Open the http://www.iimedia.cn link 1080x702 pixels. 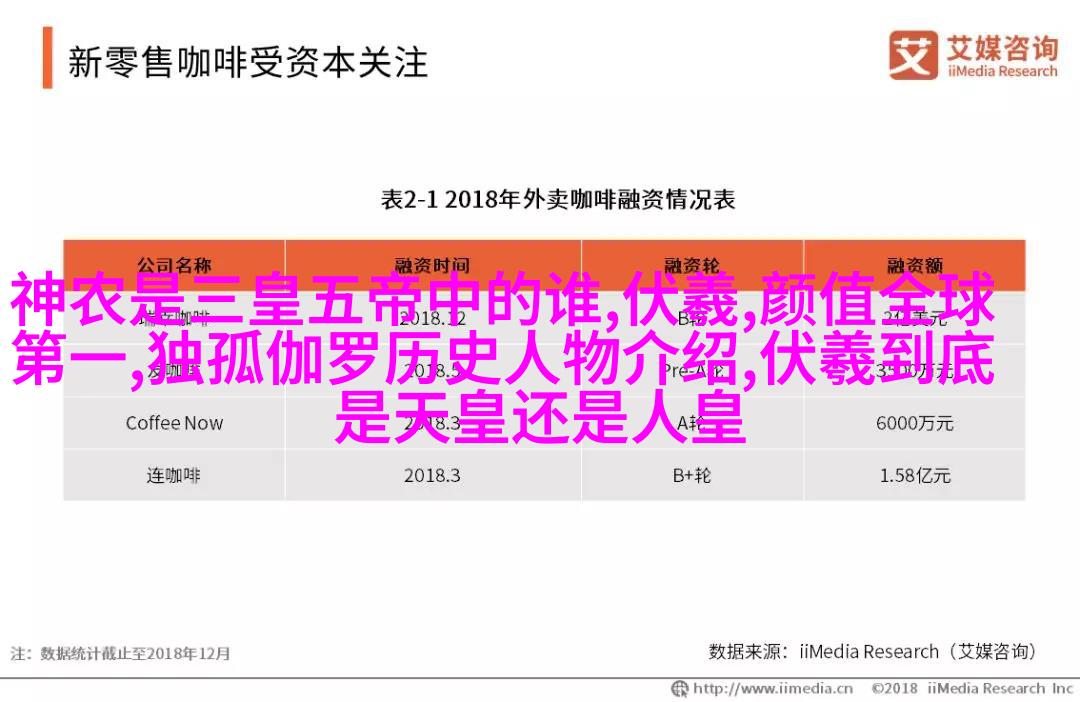pyautogui.click(x=773, y=688)
